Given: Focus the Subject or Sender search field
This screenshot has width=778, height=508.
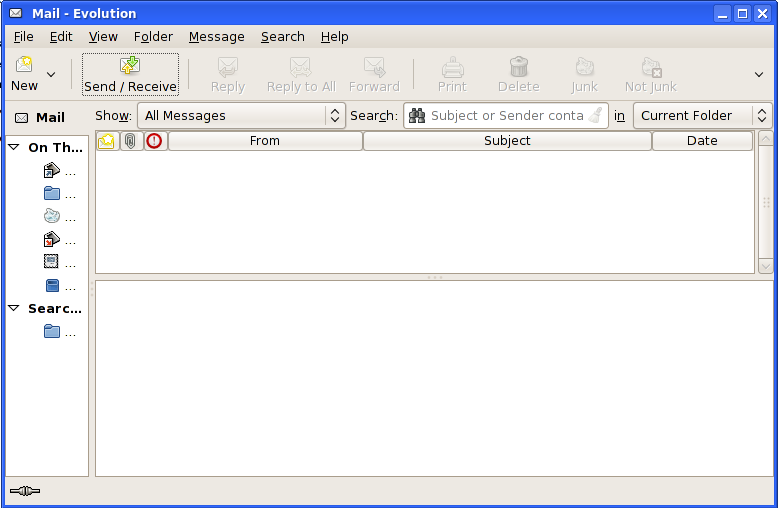Looking at the screenshot, I should click(x=507, y=116).
